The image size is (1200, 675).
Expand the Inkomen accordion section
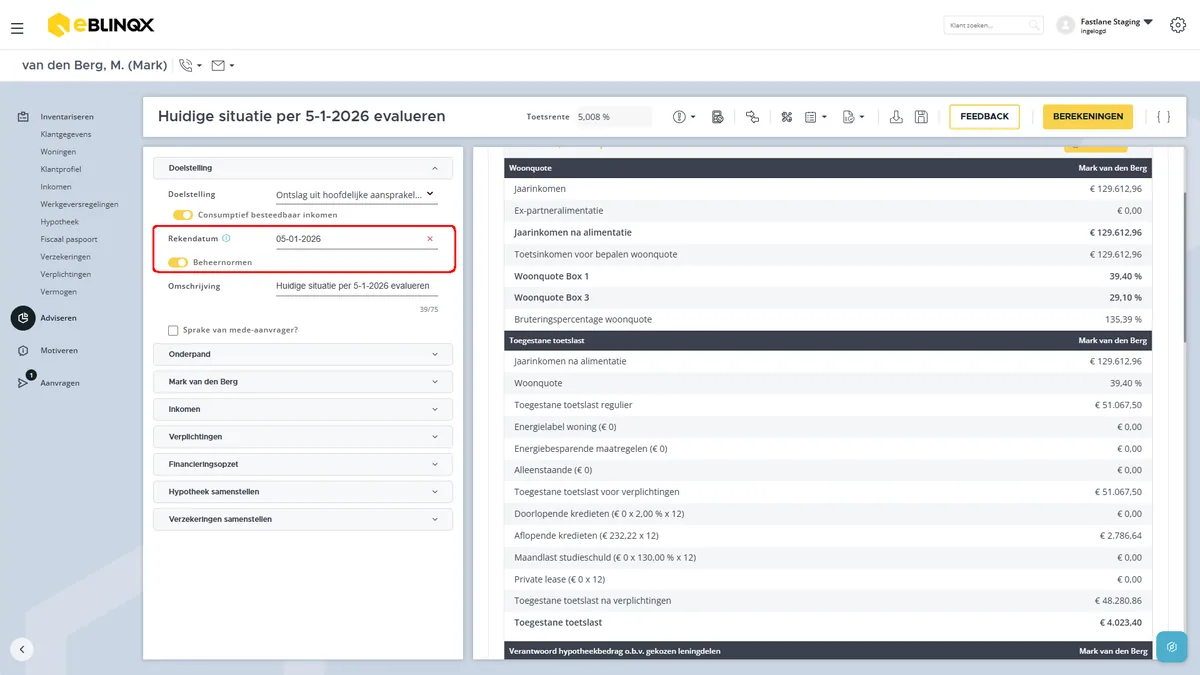click(303, 409)
